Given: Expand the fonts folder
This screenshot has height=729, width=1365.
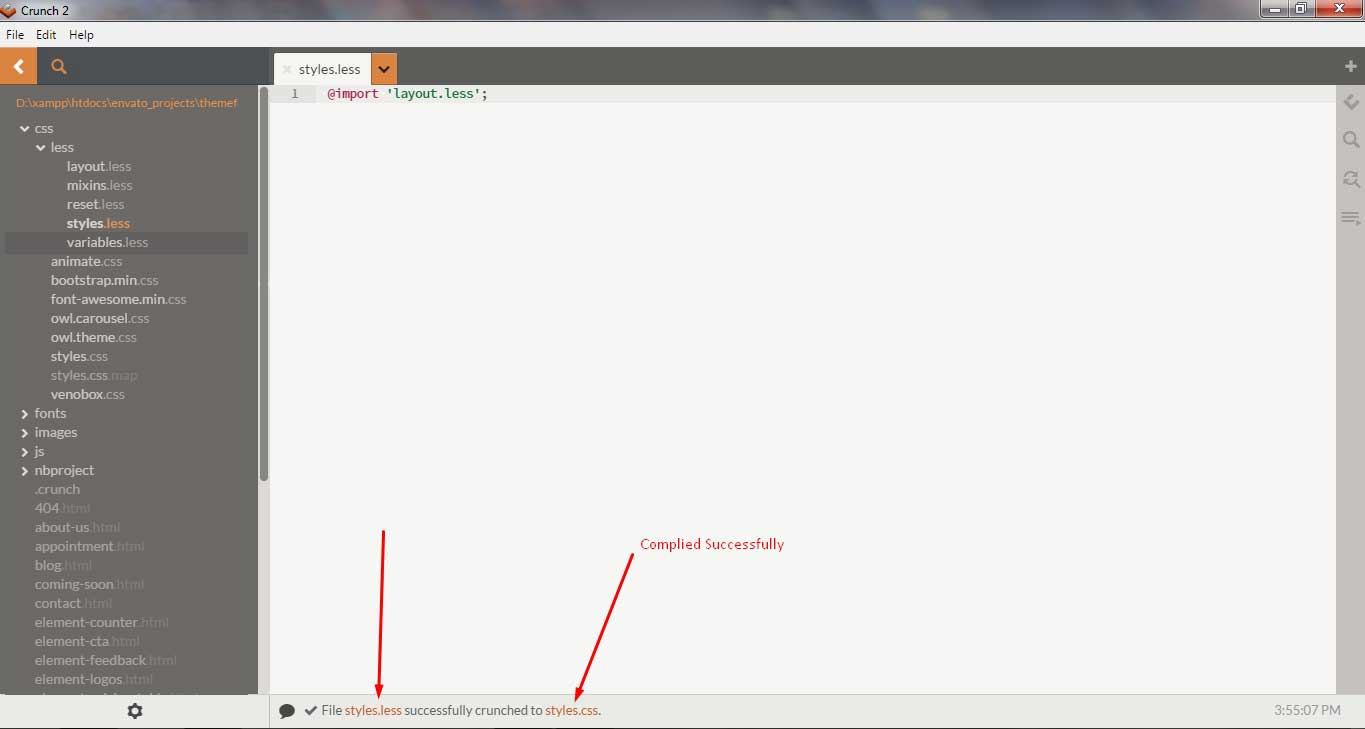Looking at the screenshot, I should [25, 413].
